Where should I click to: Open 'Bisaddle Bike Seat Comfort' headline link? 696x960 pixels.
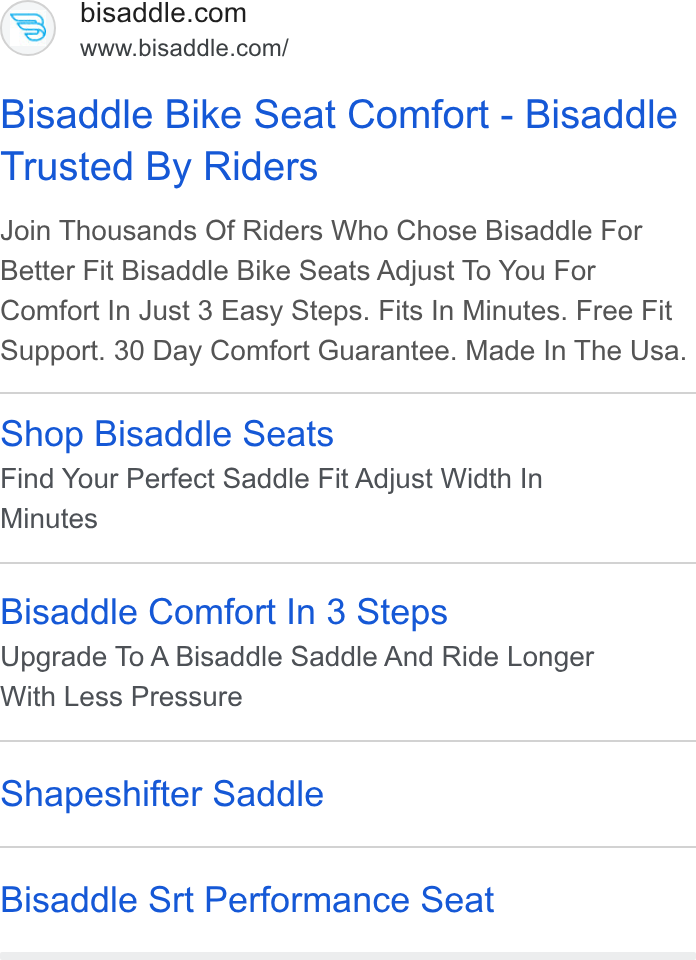pos(245,114)
